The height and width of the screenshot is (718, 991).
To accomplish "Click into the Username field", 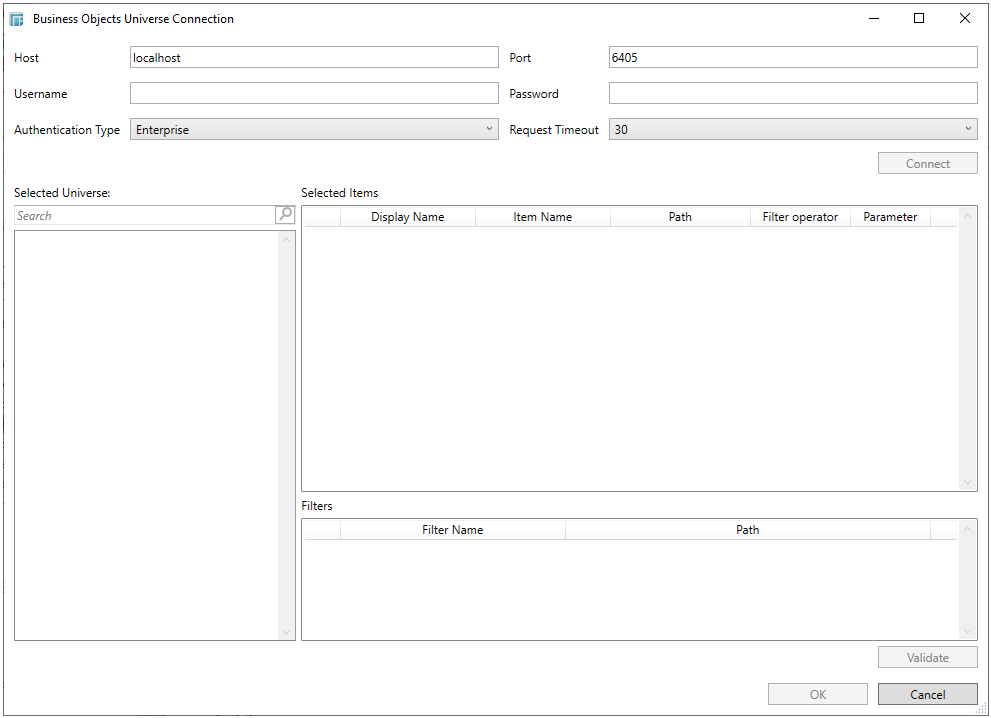I will coord(314,94).
